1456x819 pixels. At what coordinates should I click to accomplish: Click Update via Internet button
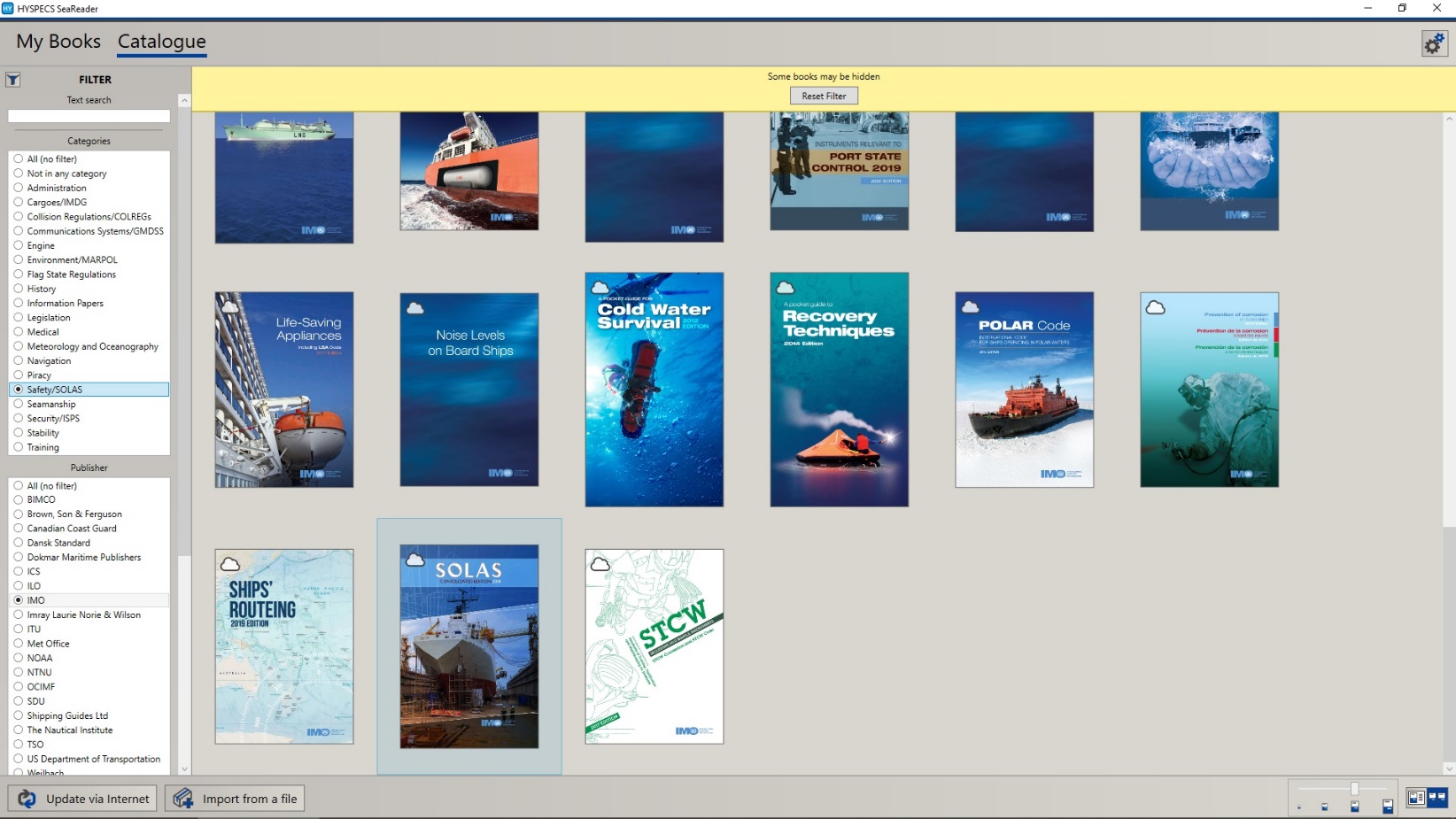click(x=82, y=799)
